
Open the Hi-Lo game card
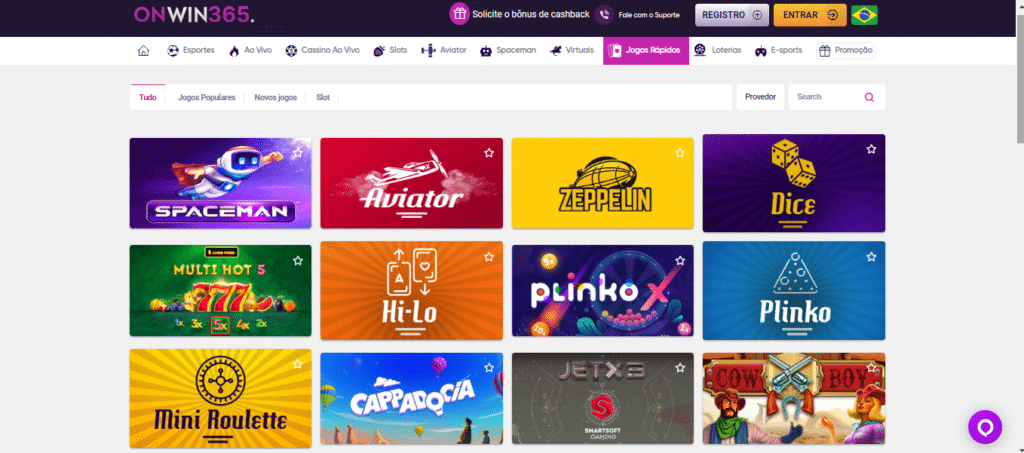[411, 290]
